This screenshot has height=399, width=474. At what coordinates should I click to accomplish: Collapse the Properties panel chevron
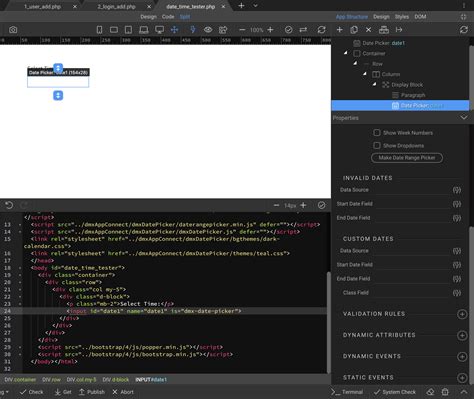pyautogui.click(x=464, y=118)
